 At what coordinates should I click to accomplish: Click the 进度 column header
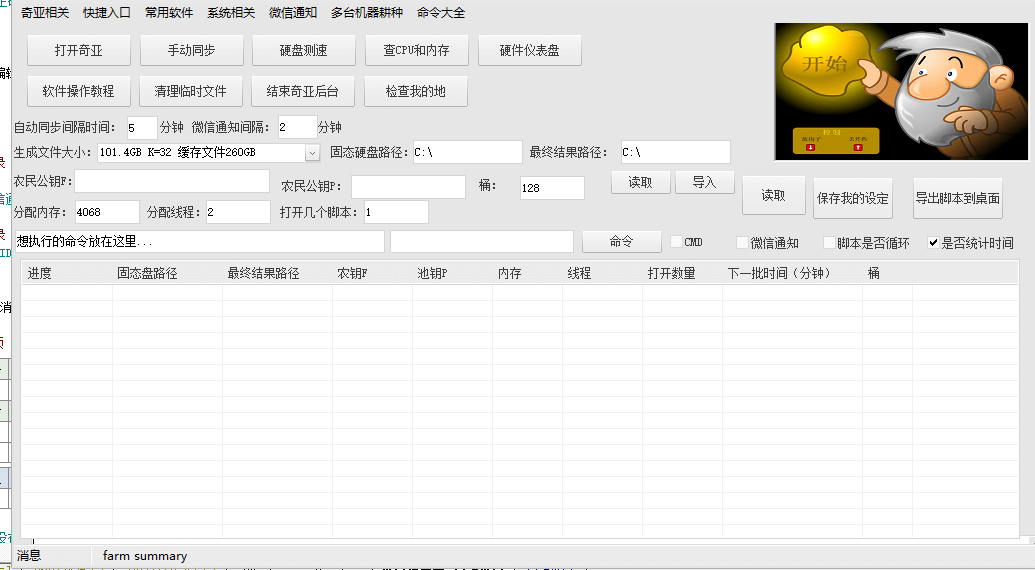pyautogui.click(x=67, y=273)
